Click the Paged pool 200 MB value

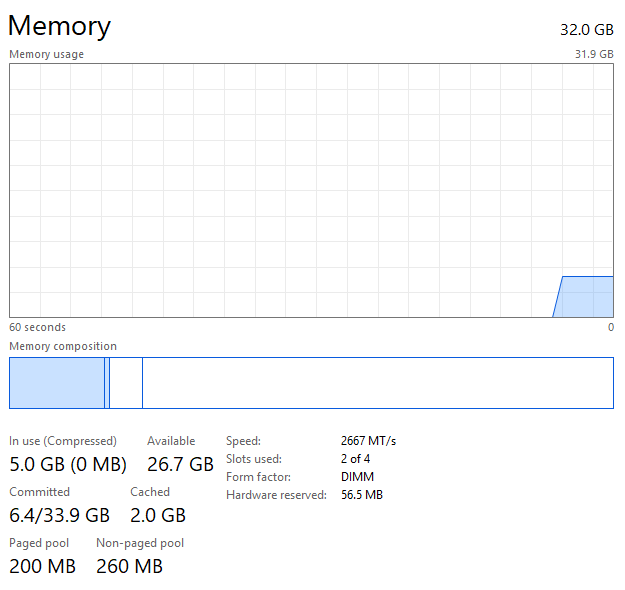coord(42,566)
